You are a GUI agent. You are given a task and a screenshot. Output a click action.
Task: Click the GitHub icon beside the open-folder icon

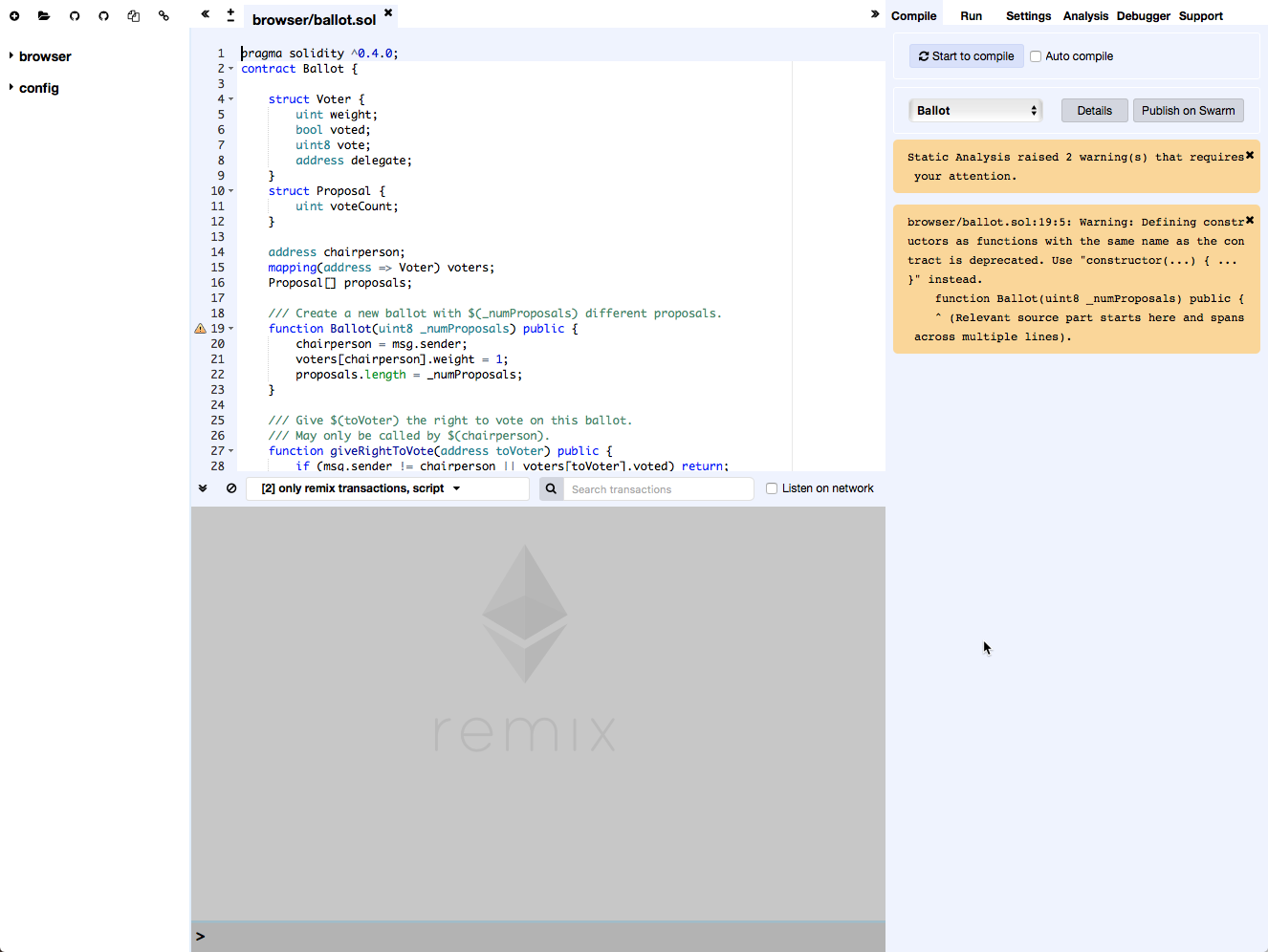click(x=75, y=16)
